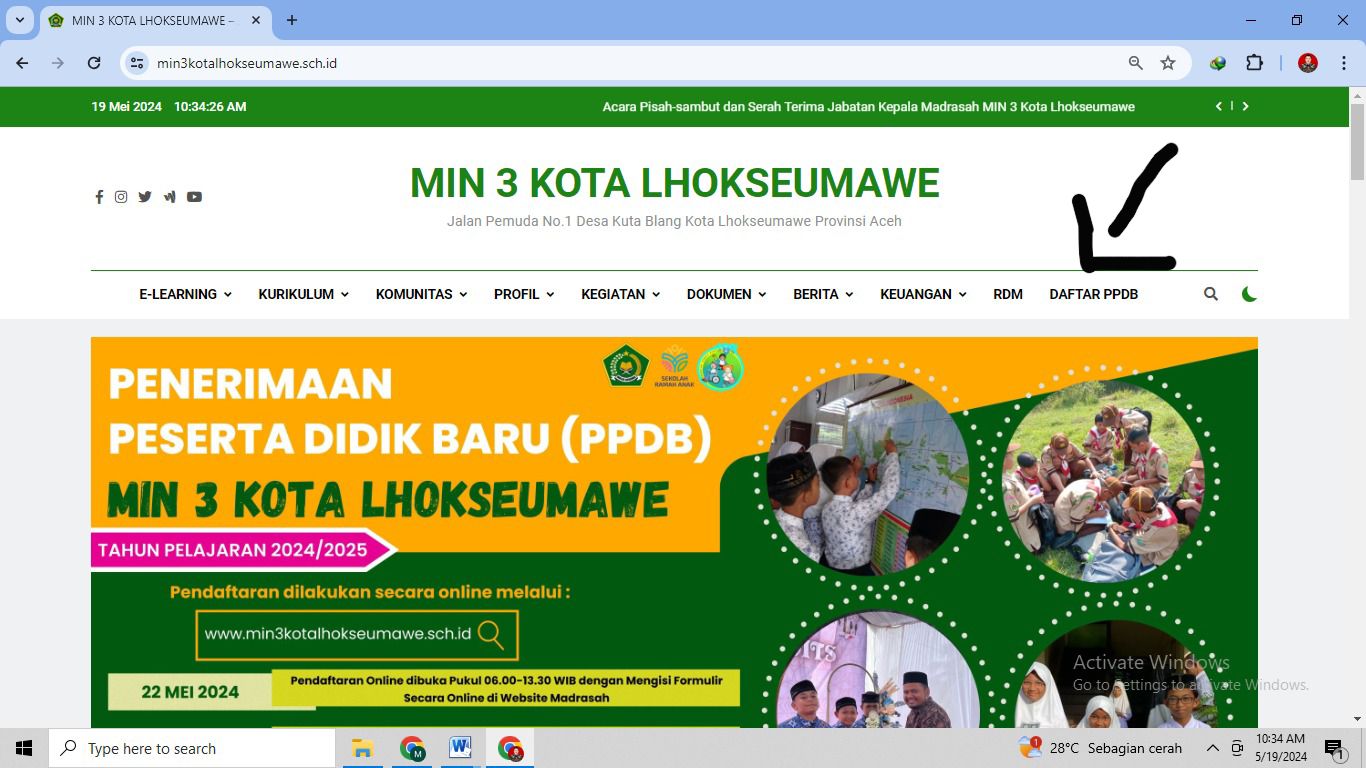Open the YouTube channel icon
The width and height of the screenshot is (1366, 768).
194,197
